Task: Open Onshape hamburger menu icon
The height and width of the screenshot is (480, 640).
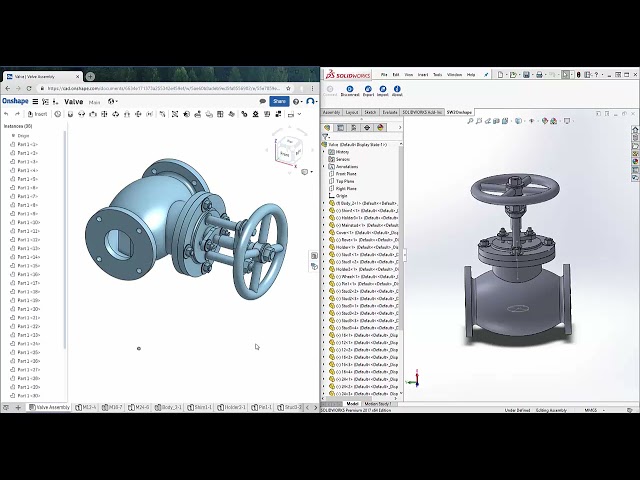Action: (36, 102)
